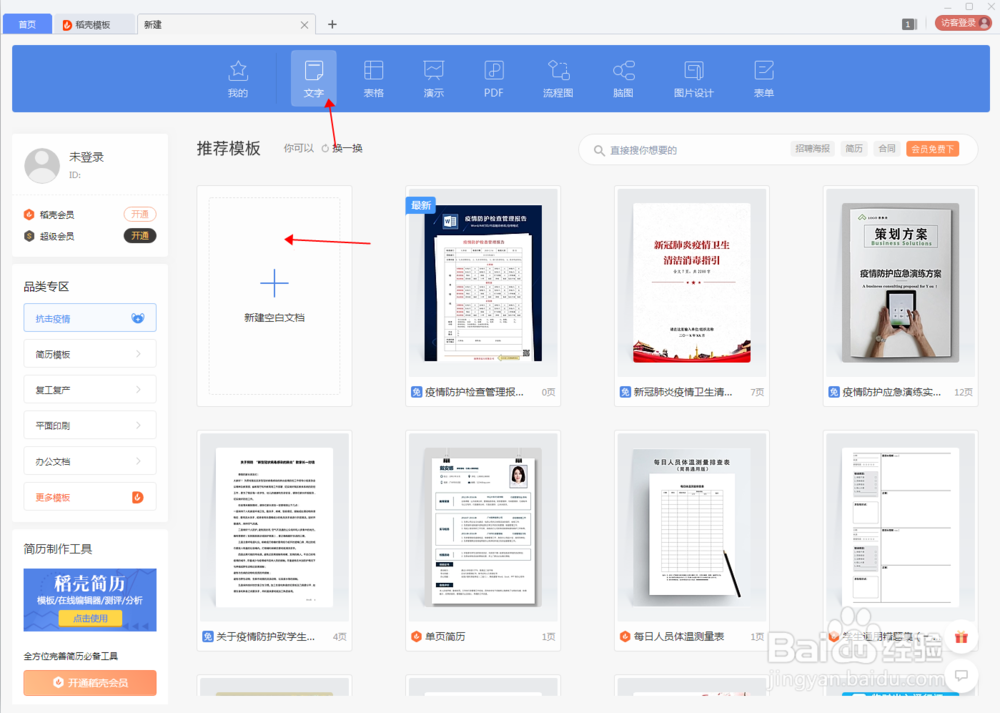Click the 访客登录 login button
This screenshot has width=1000, height=713.
click(x=963, y=23)
